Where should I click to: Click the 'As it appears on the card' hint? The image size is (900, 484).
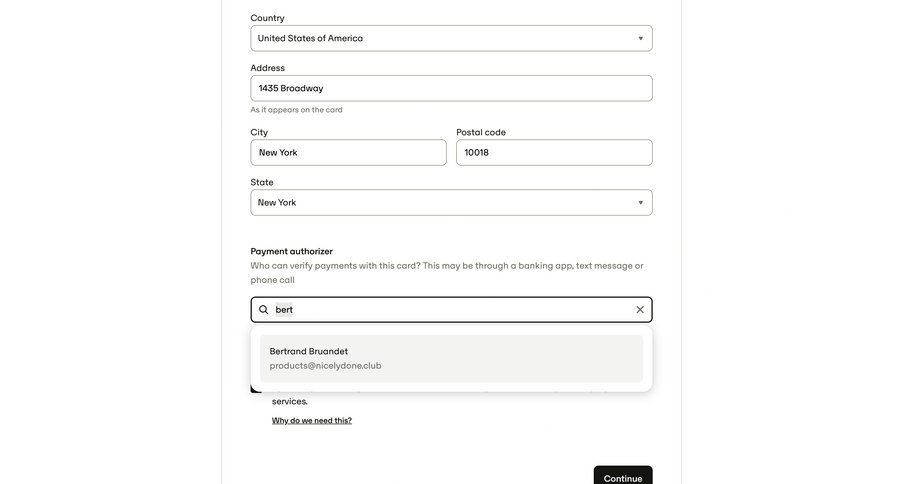click(296, 110)
